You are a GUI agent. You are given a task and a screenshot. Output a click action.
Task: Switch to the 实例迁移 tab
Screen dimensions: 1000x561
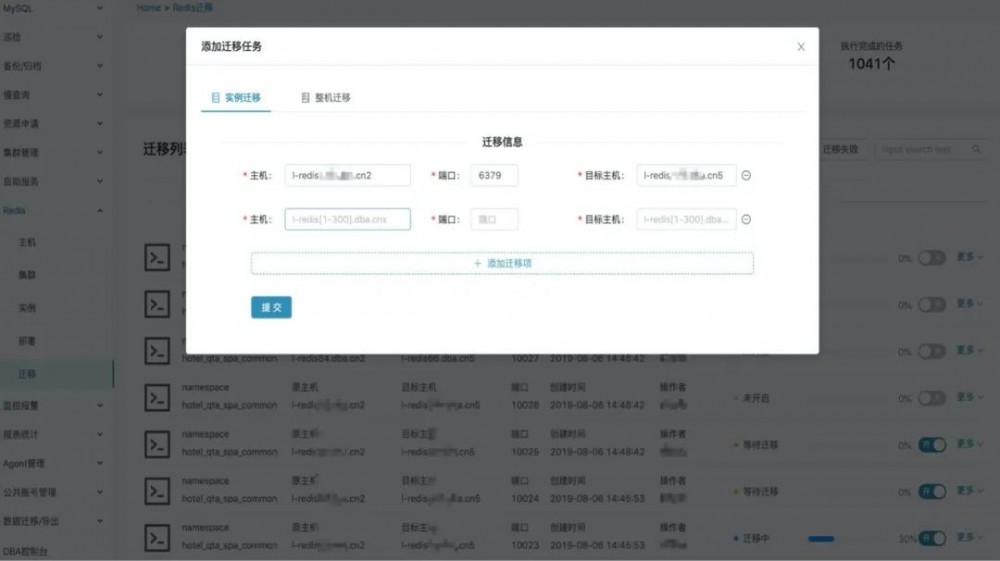click(236, 98)
